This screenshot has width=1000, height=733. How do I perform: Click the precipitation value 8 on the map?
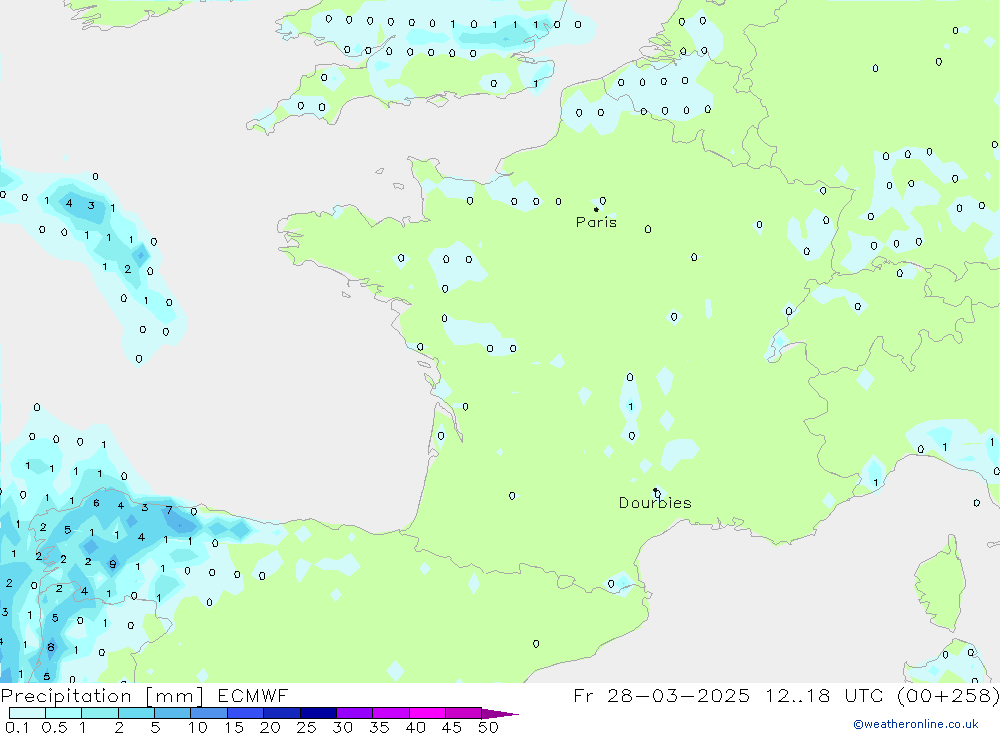pyautogui.click(x=51, y=648)
